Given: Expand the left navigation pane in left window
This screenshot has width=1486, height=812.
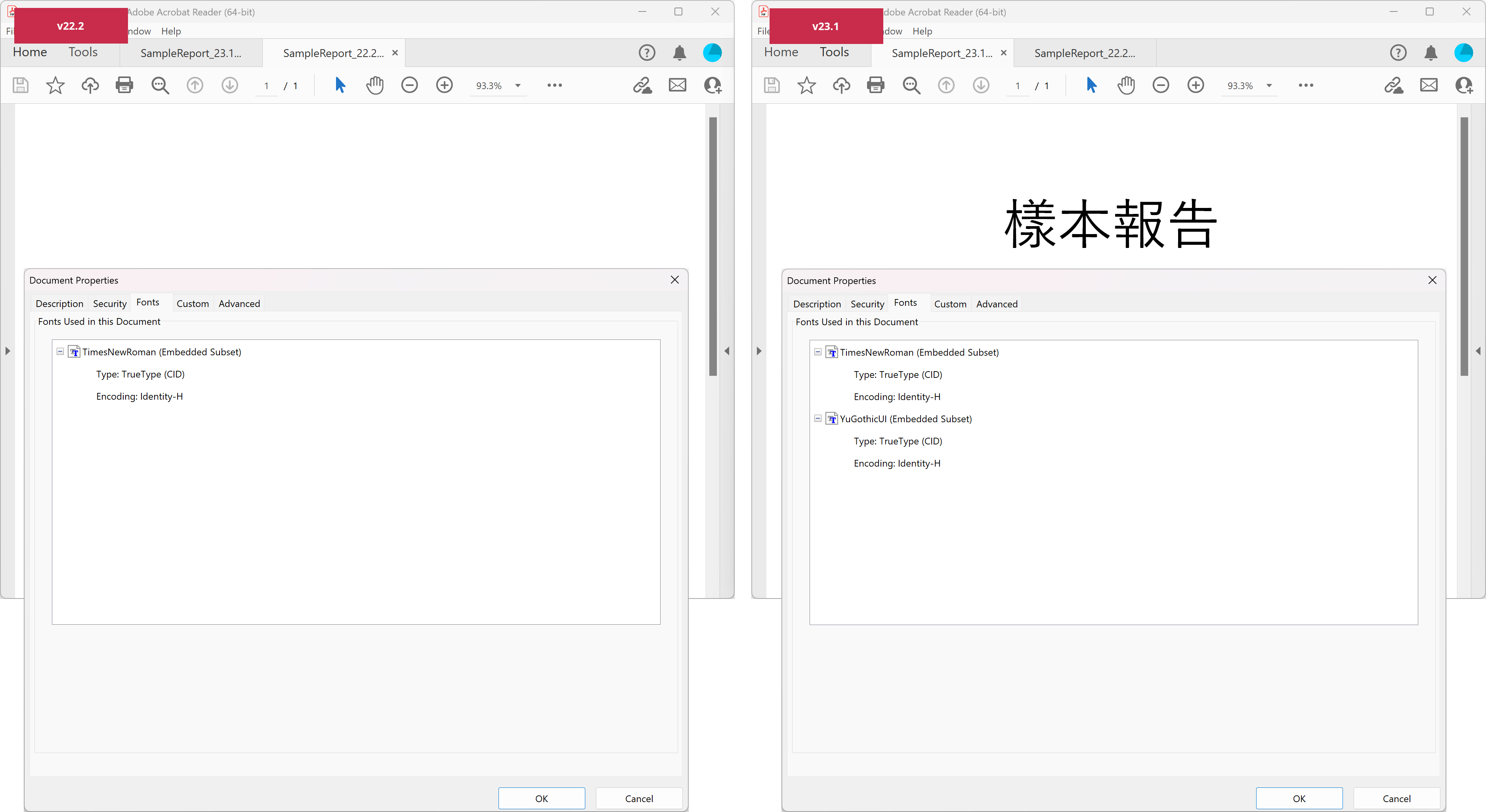Looking at the screenshot, I should 8,351.
